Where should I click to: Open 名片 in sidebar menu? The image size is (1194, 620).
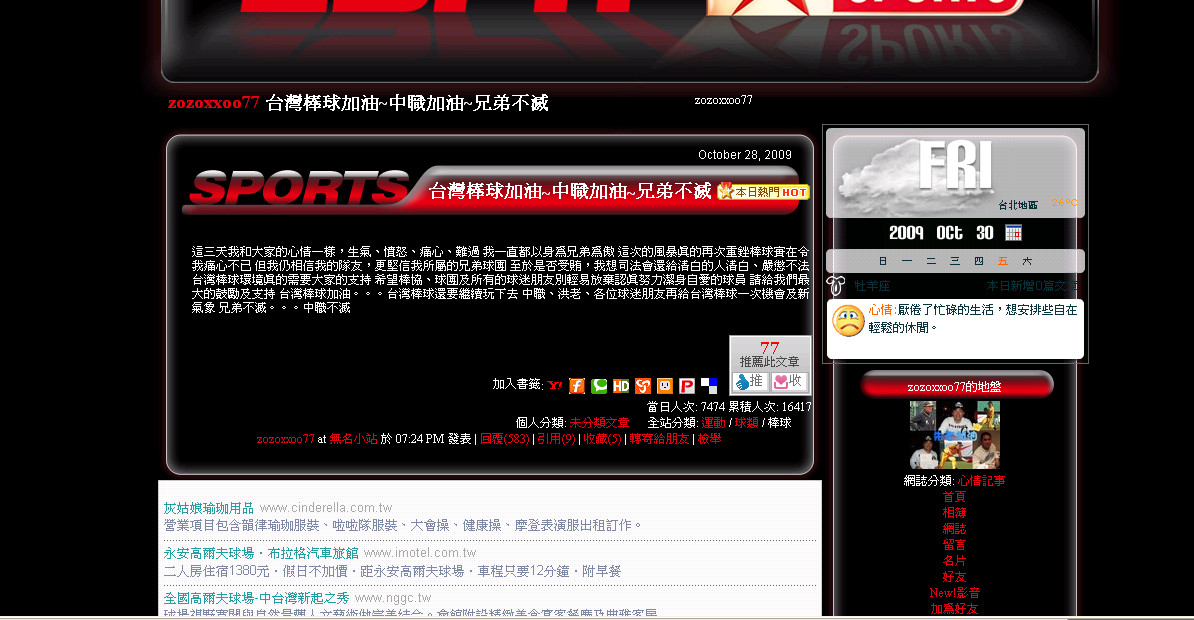point(954,561)
